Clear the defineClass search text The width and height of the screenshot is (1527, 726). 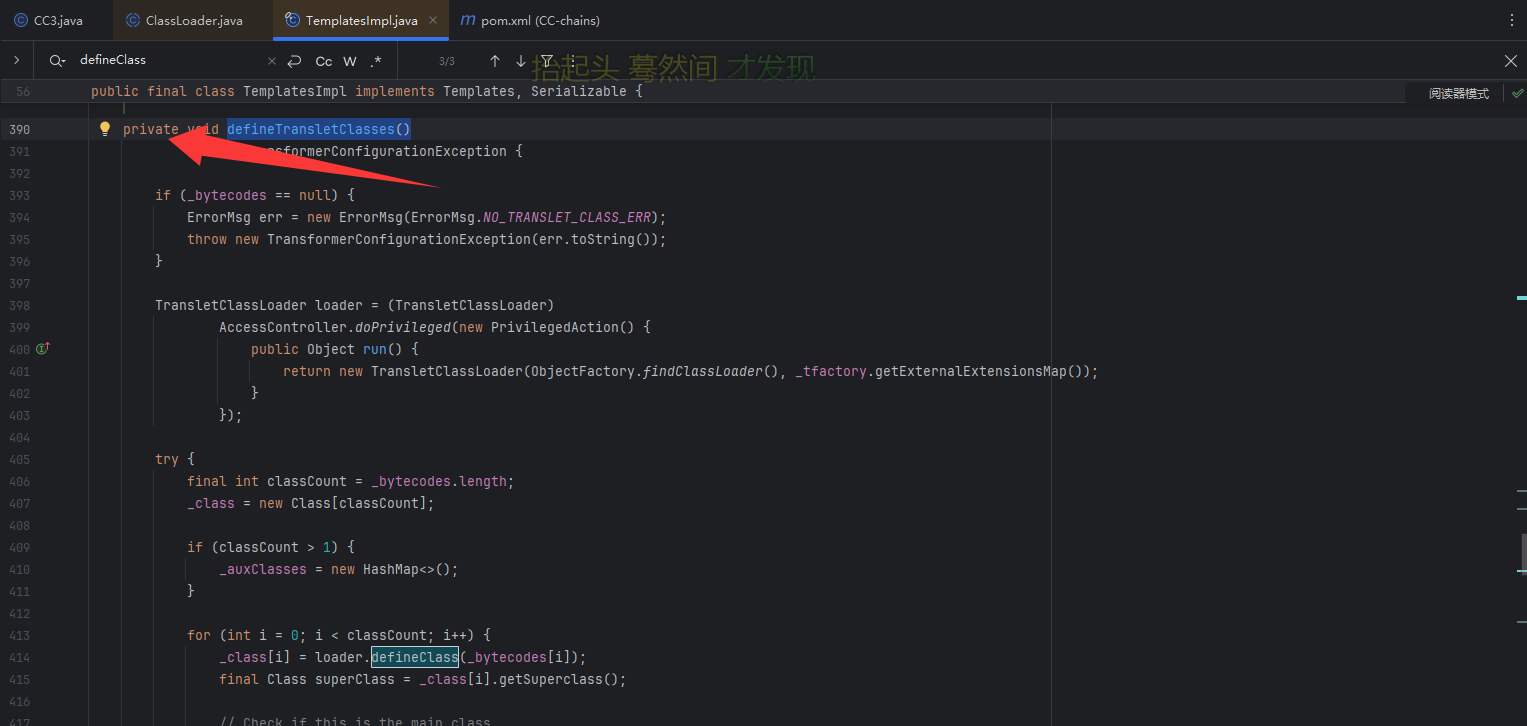pyautogui.click(x=272, y=61)
